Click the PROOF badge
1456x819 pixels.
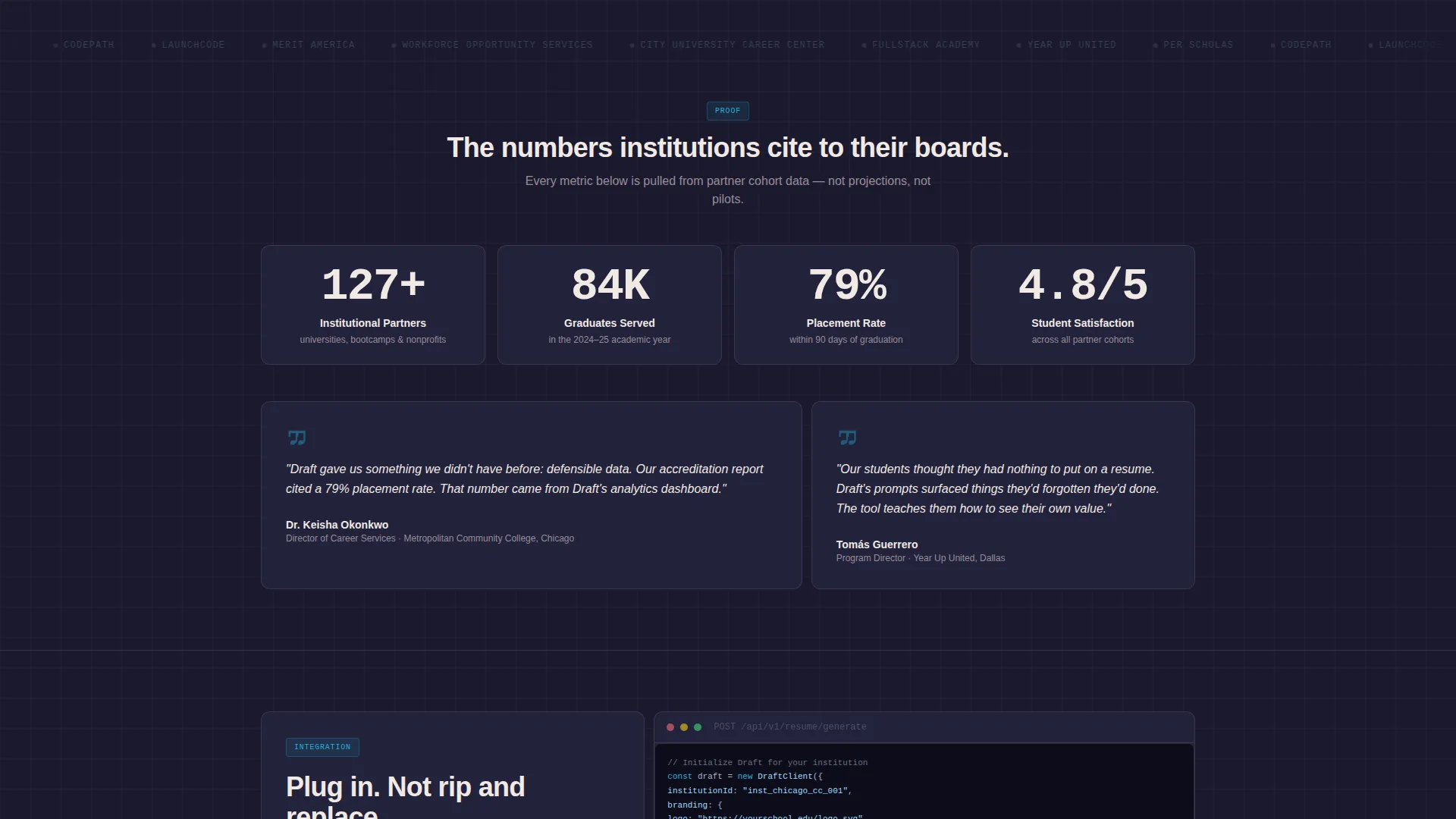727,111
